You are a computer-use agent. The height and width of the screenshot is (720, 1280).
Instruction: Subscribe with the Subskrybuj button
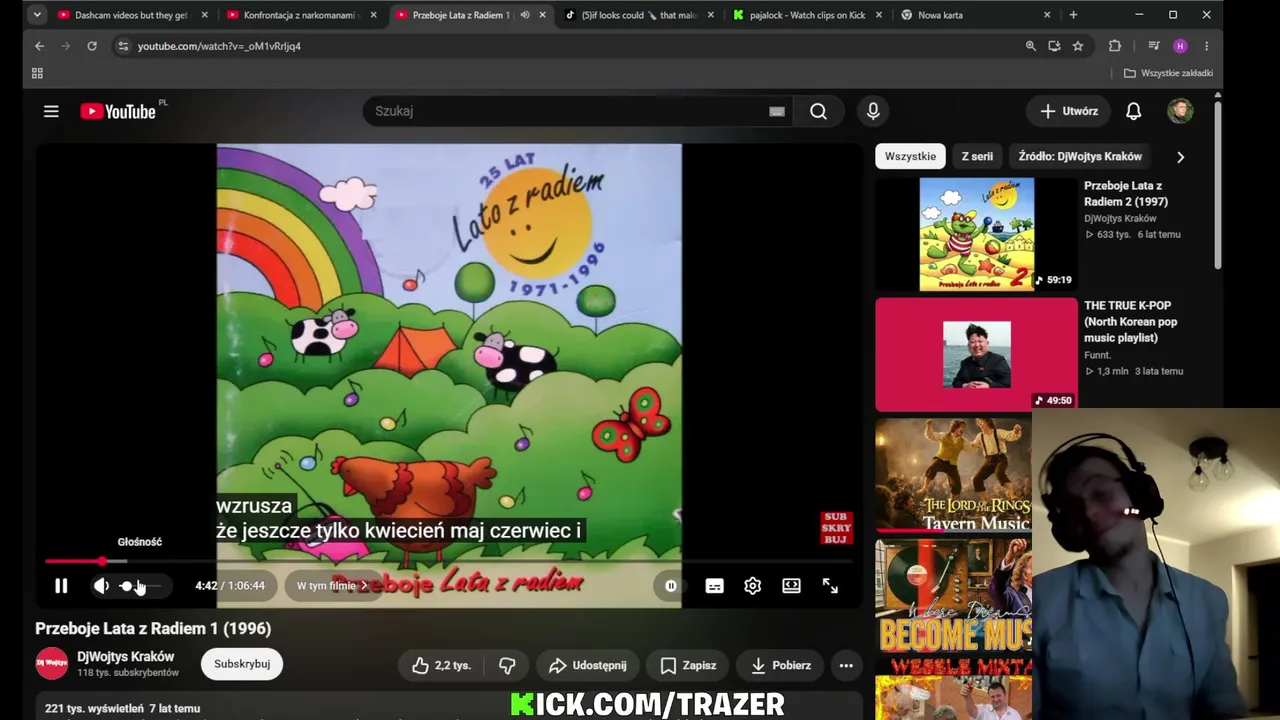(242, 664)
